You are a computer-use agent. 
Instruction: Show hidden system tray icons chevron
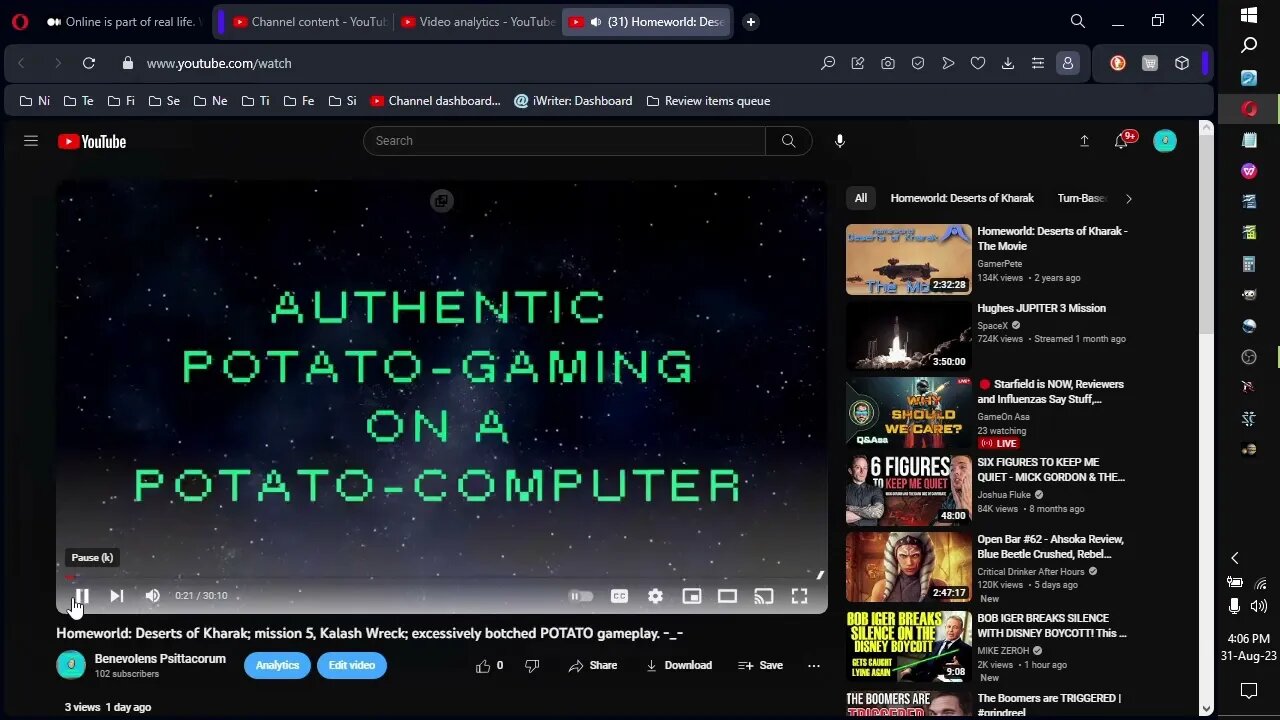(1235, 558)
